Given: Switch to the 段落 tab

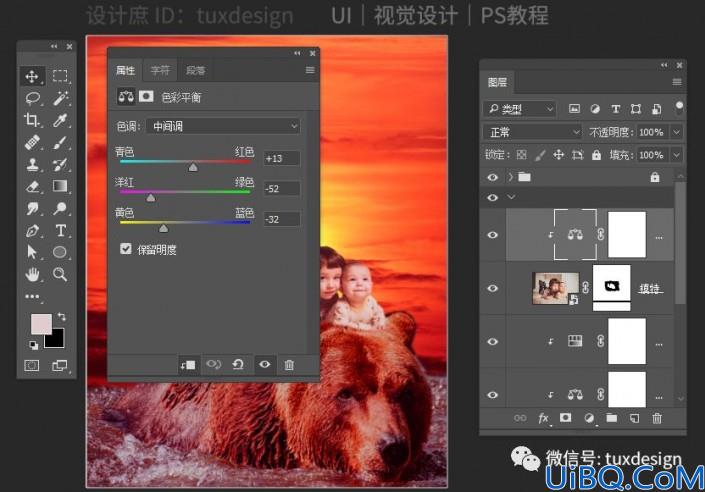Looking at the screenshot, I should tap(196, 70).
